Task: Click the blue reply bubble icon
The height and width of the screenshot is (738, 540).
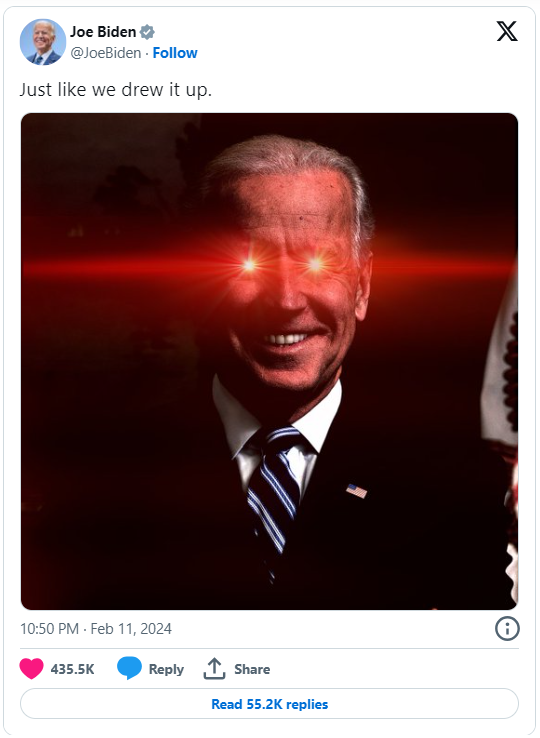Action: [x=129, y=668]
